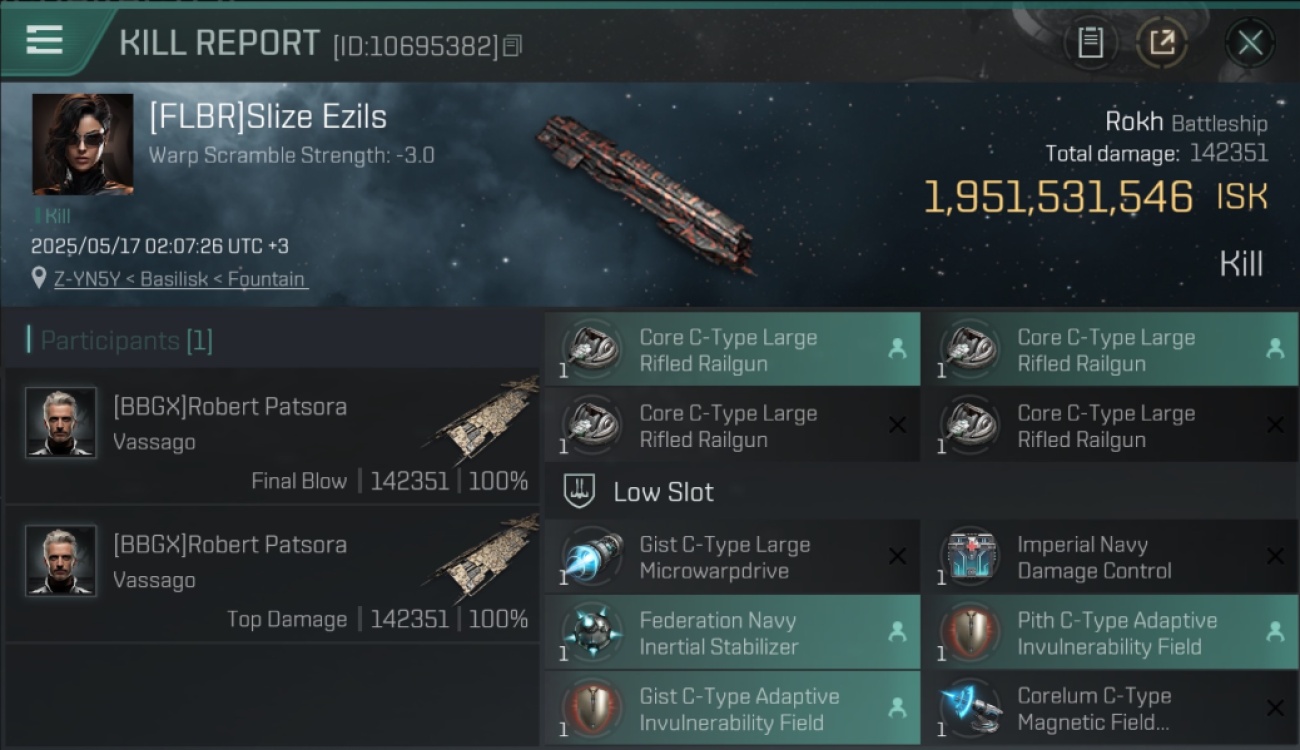Select the Imperial Navy Damage Control icon
The width and height of the screenshot is (1300, 750).
click(970, 557)
